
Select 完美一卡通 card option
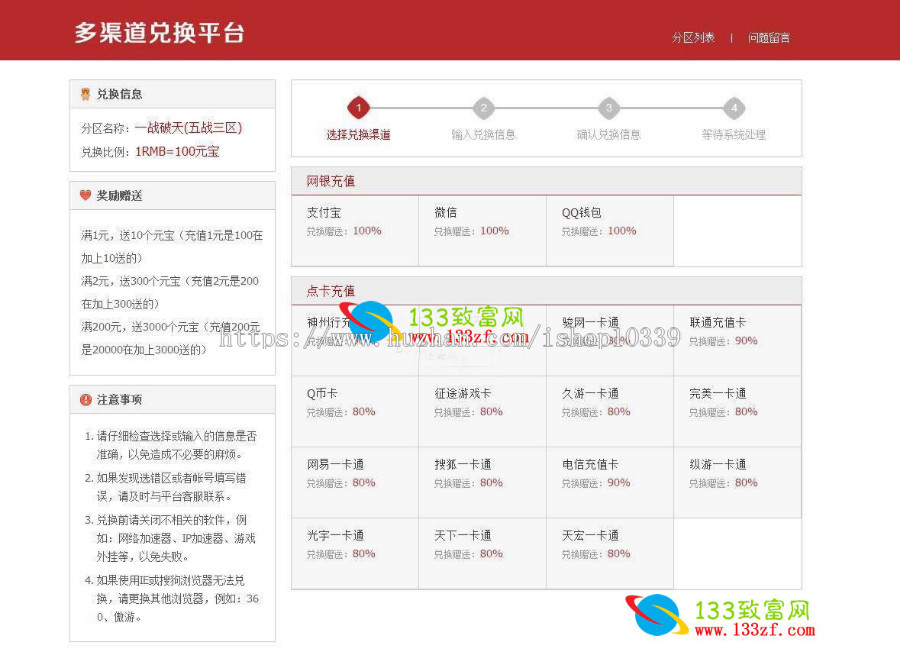[x=738, y=412]
